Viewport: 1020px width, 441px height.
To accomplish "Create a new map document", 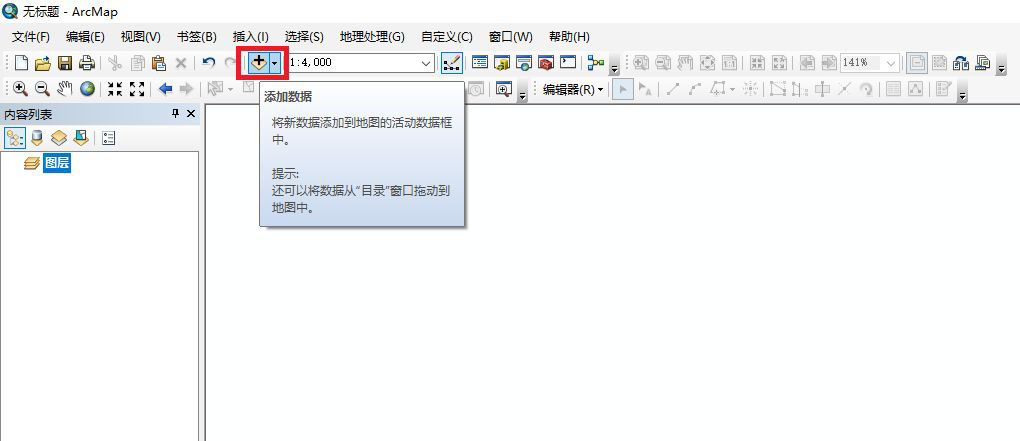I will tap(21, 63).
